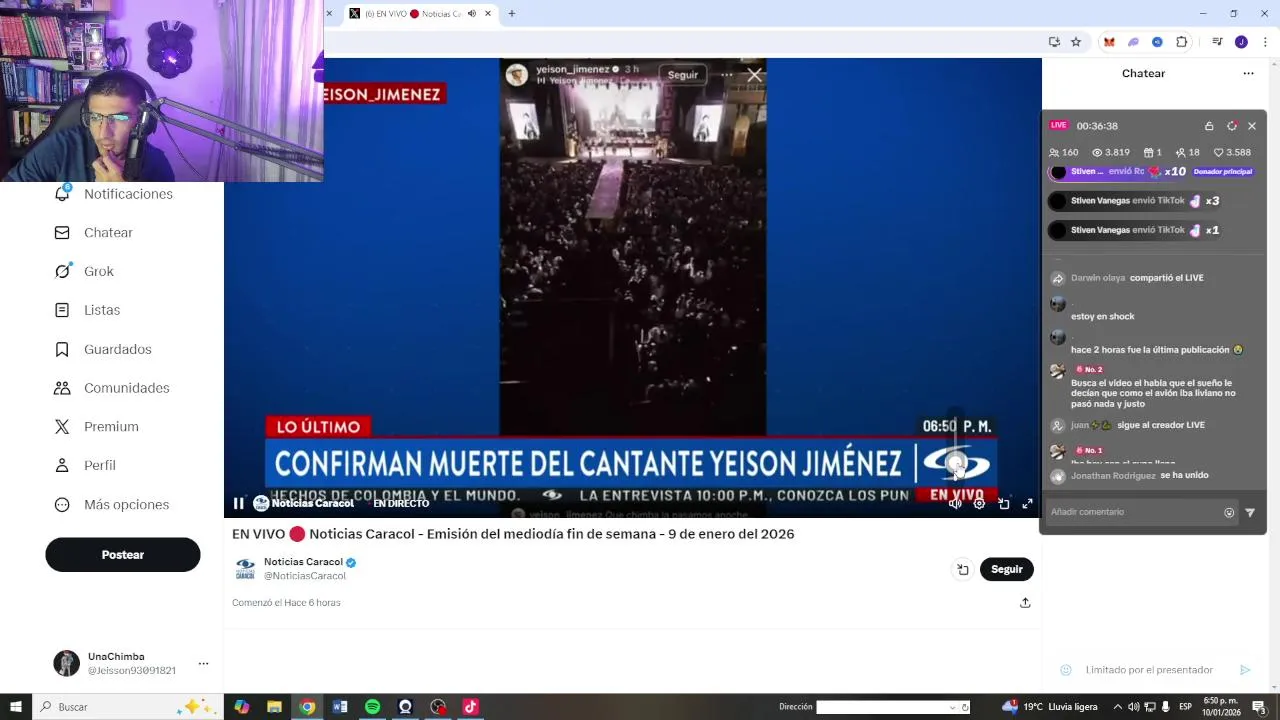Image resolution: width=1280 pixels, height=720 pixels.
Task: Open the Windows Start menu
Action: [16, 707]
